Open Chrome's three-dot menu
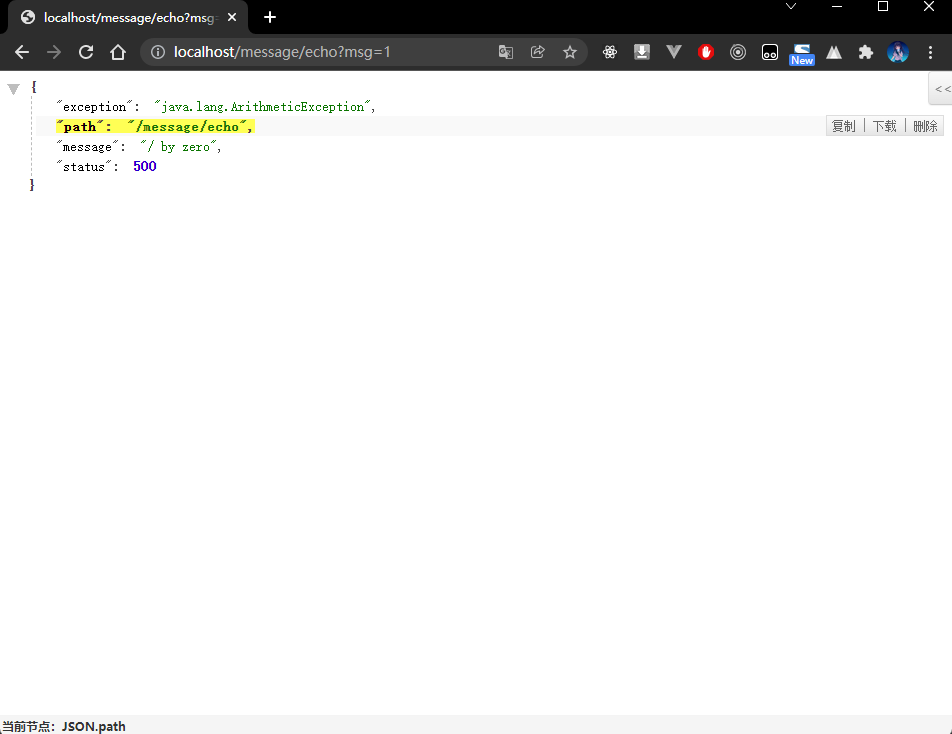Screen dimensions: 952x734 (930, 52)
